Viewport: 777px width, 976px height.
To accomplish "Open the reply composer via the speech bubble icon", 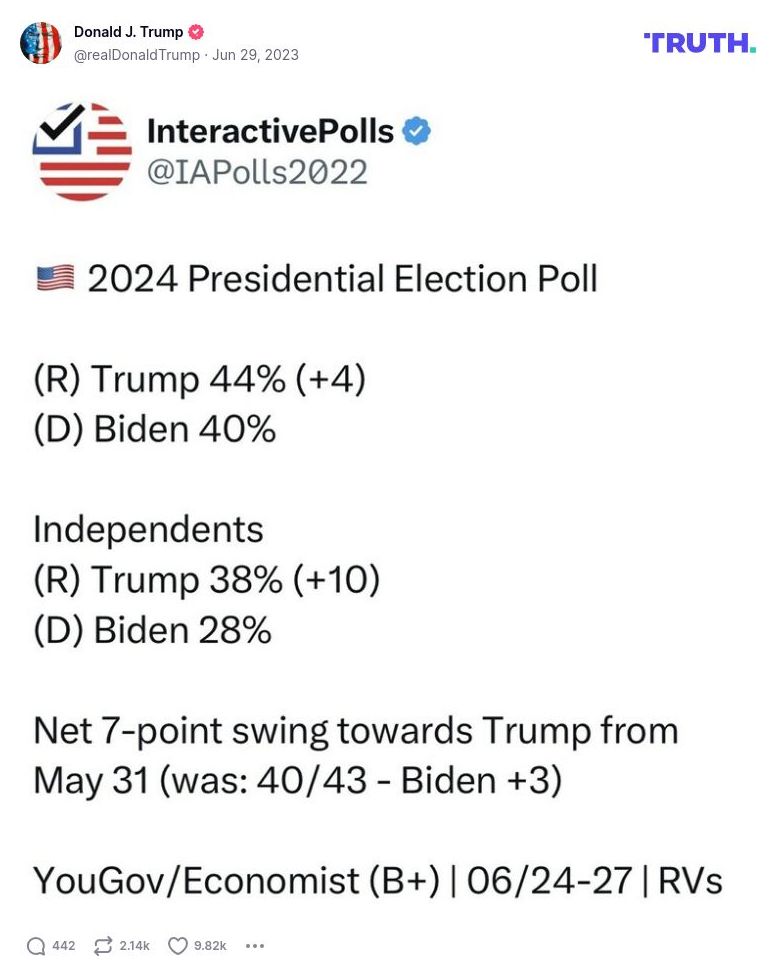I will 37,945.
